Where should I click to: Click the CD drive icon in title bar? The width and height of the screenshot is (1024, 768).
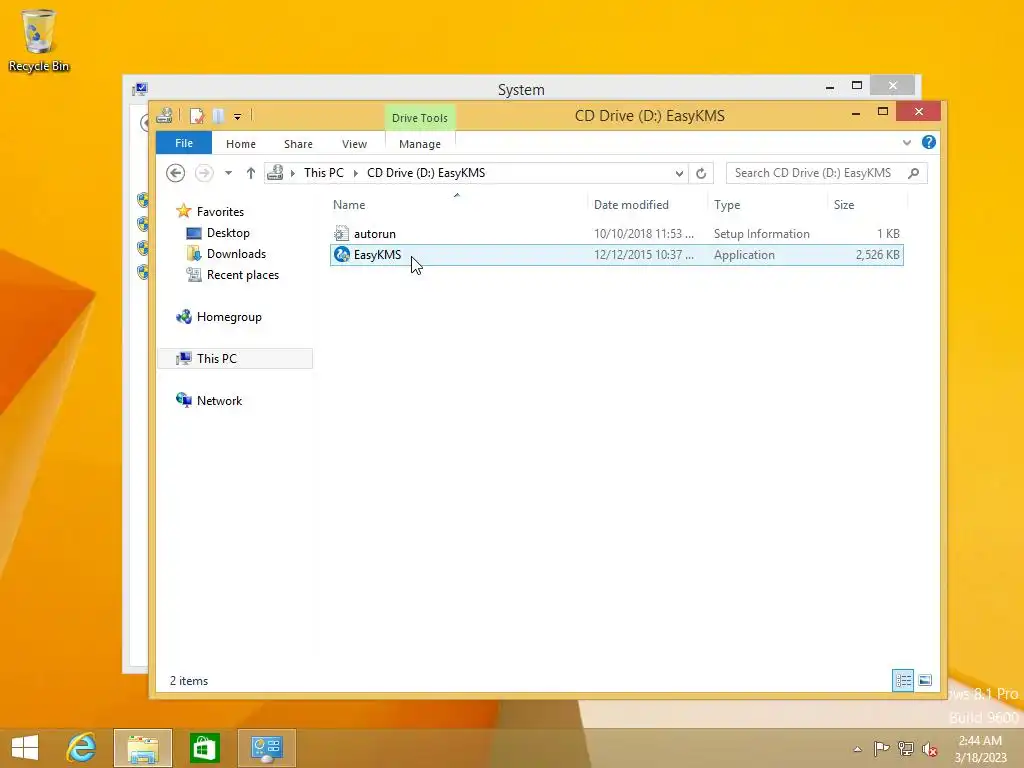coord(165,116)
